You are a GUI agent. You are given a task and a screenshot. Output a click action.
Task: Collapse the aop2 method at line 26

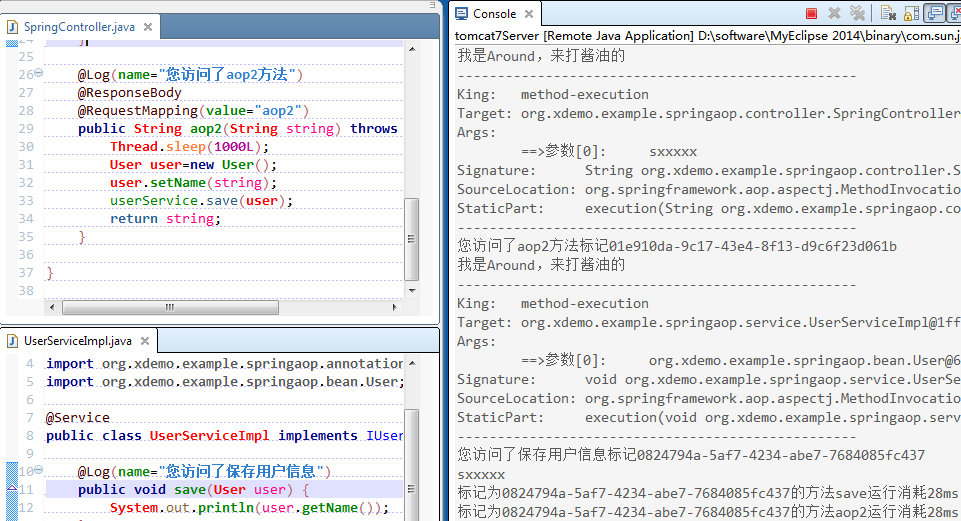[39, 73]
